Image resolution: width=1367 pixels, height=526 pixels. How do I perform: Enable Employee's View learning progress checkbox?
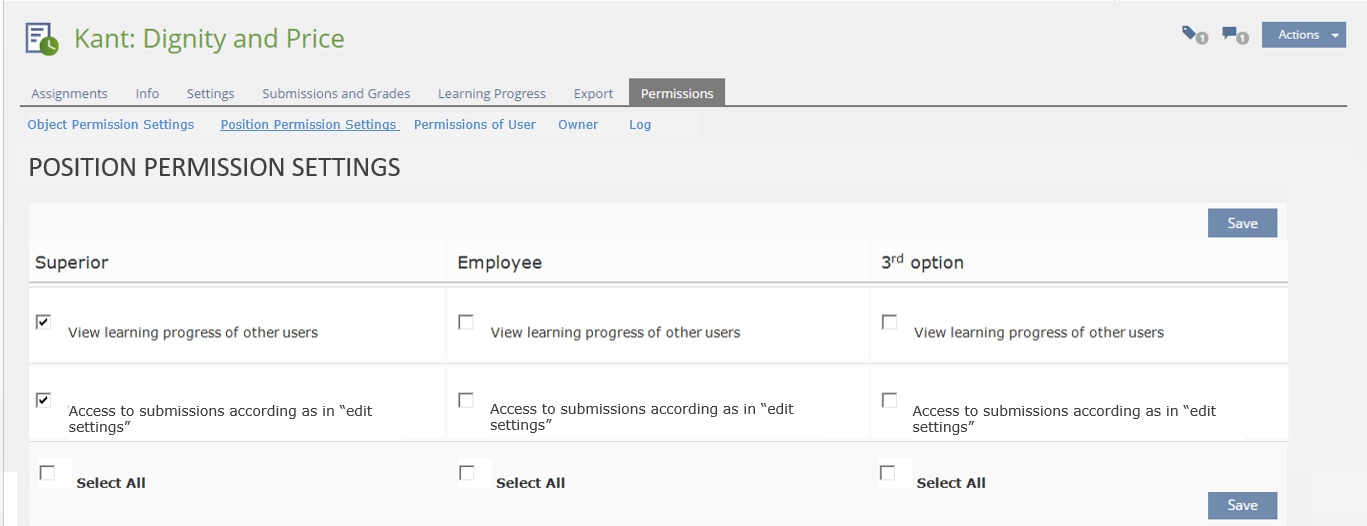pyautogui.click(x=466, y=322)
